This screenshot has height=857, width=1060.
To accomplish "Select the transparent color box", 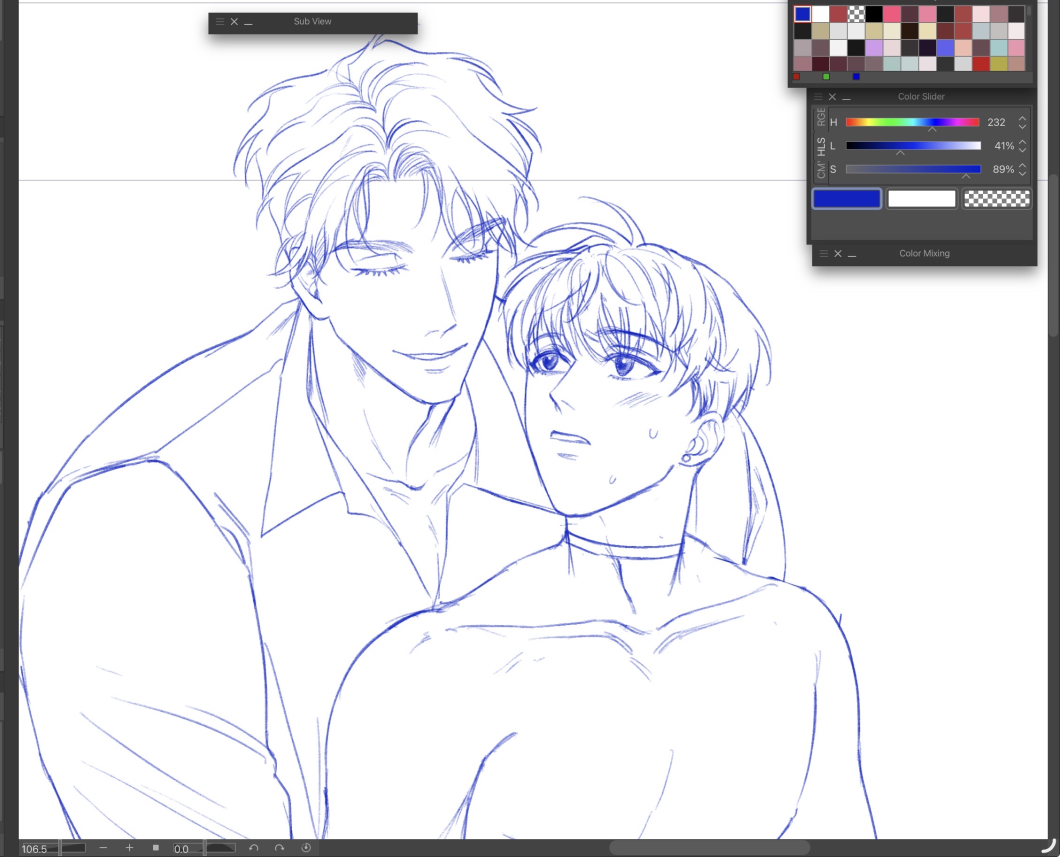I will tap(996, 199).
